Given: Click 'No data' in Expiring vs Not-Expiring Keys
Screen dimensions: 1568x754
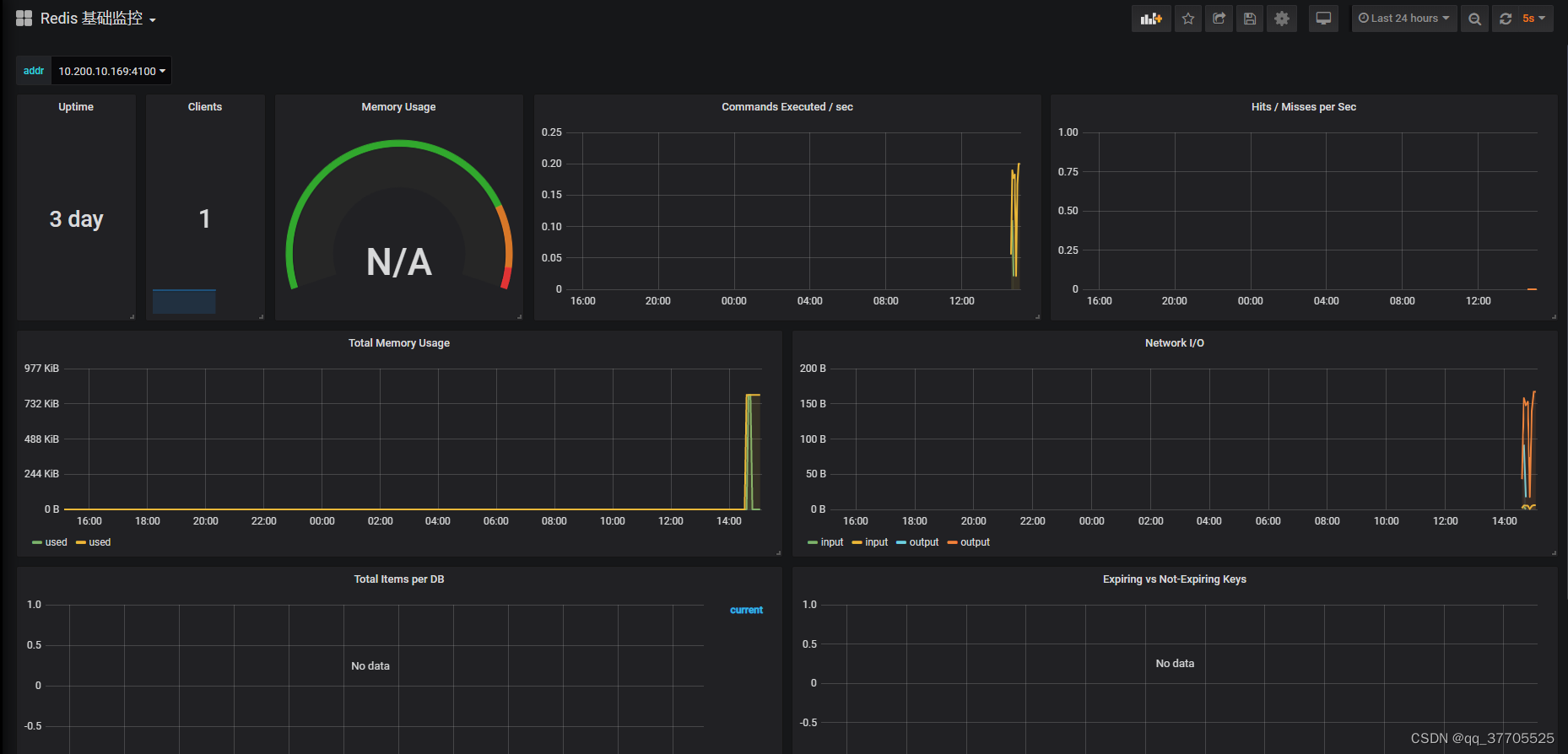Looking at the screenshot, I should tap(1175, 664).
